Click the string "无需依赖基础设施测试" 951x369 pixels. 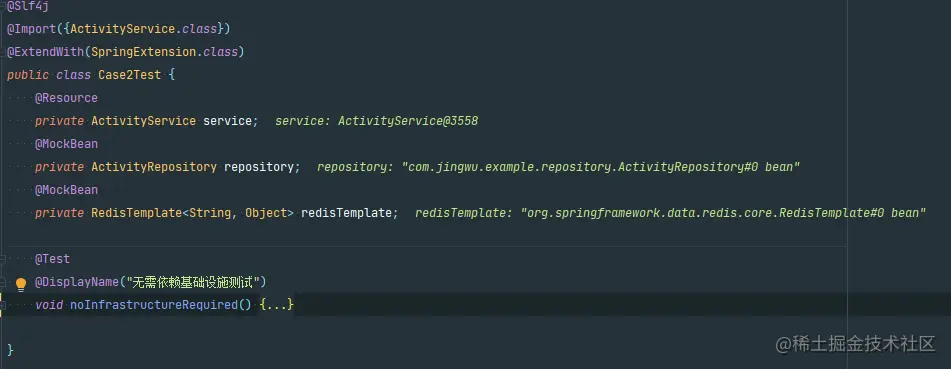tap(193, 282)
